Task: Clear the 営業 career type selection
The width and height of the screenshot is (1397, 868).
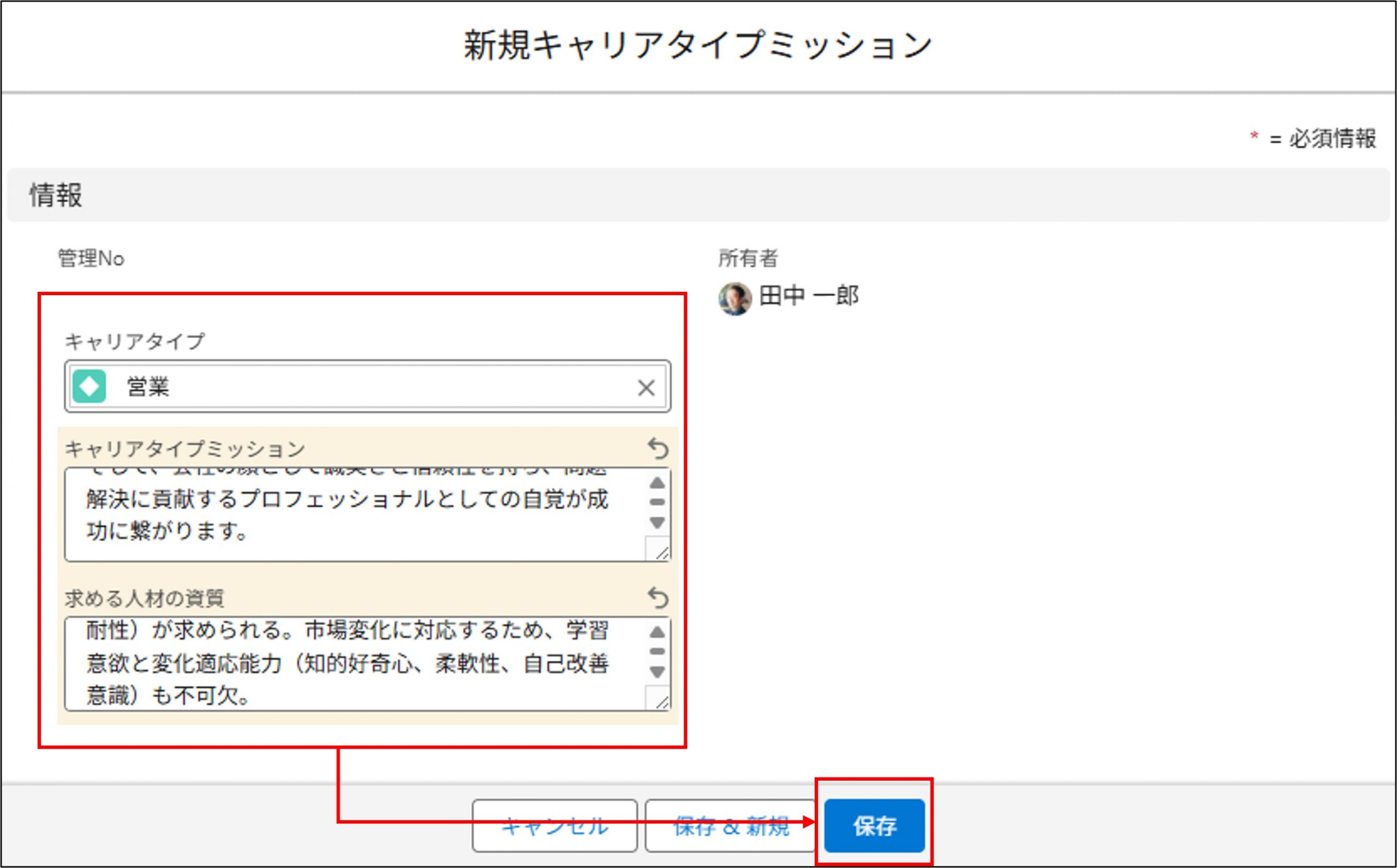Action: pos(646,387)
